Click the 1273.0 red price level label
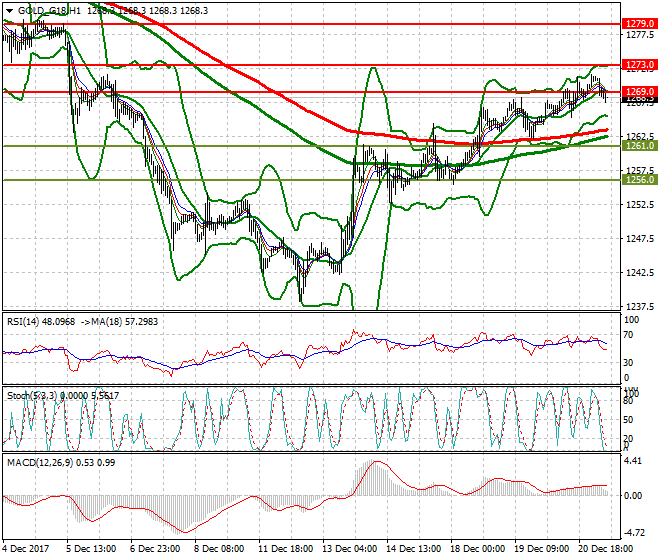Image resolution: width=660 pixels, height=560 pixels. tap(640, 65)
